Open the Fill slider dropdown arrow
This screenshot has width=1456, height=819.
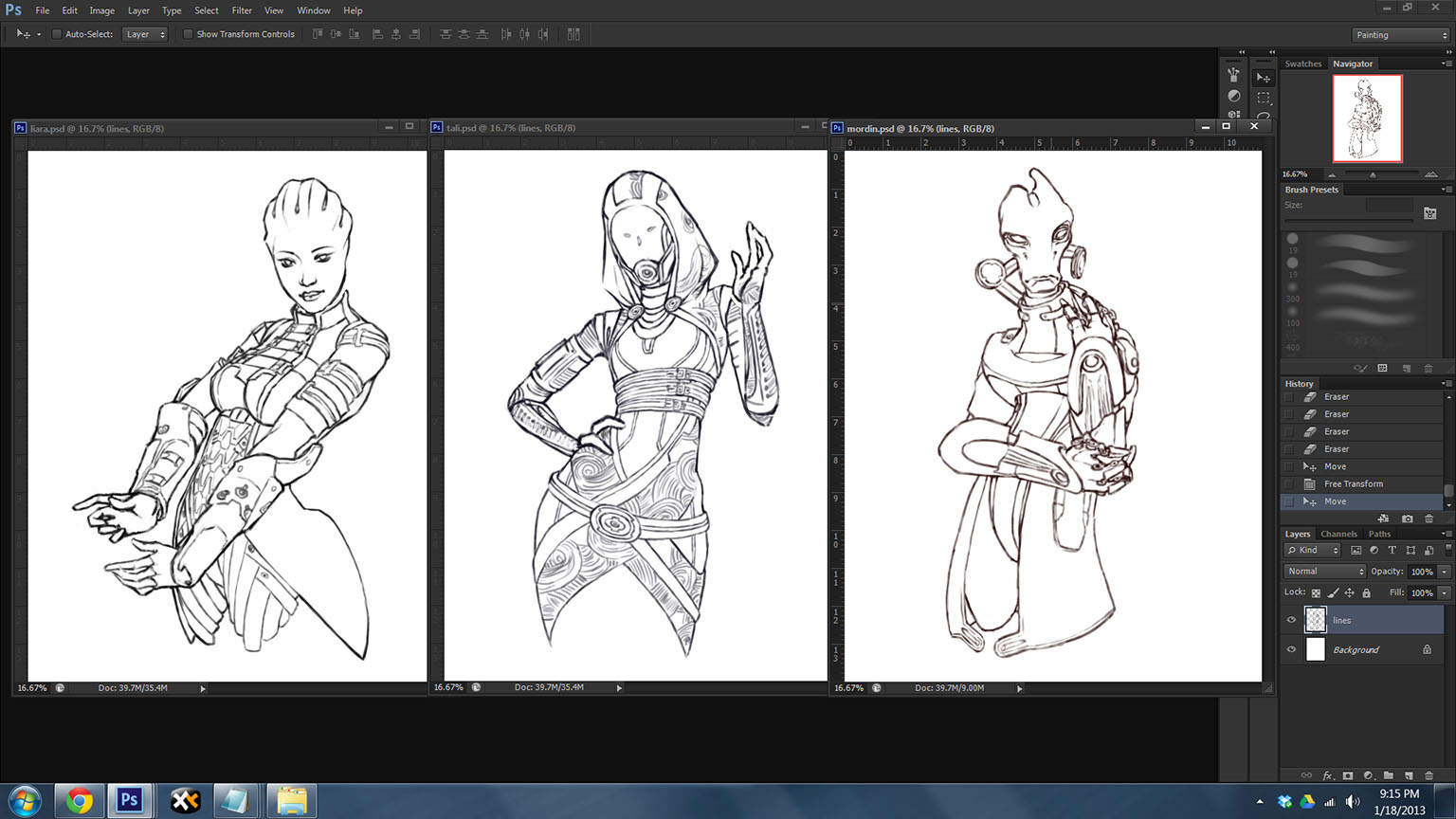point(1445,593)
